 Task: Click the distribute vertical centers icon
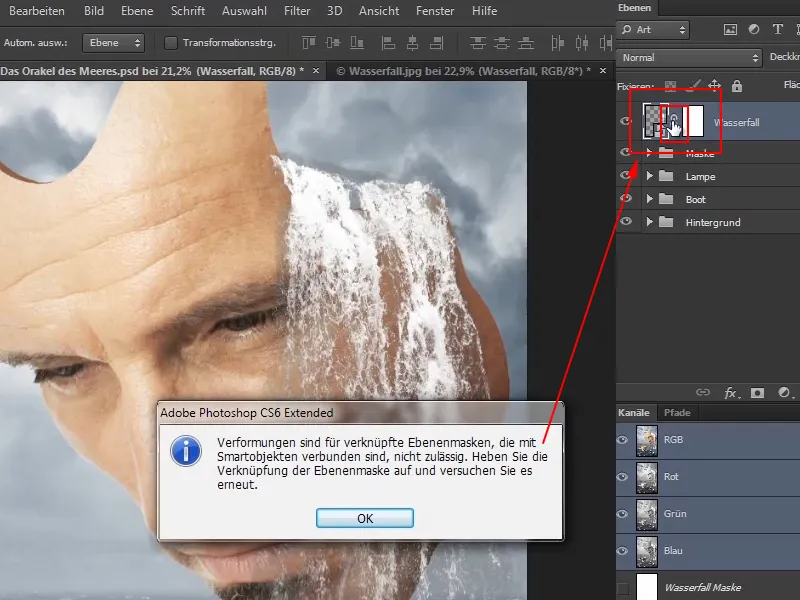502,43
